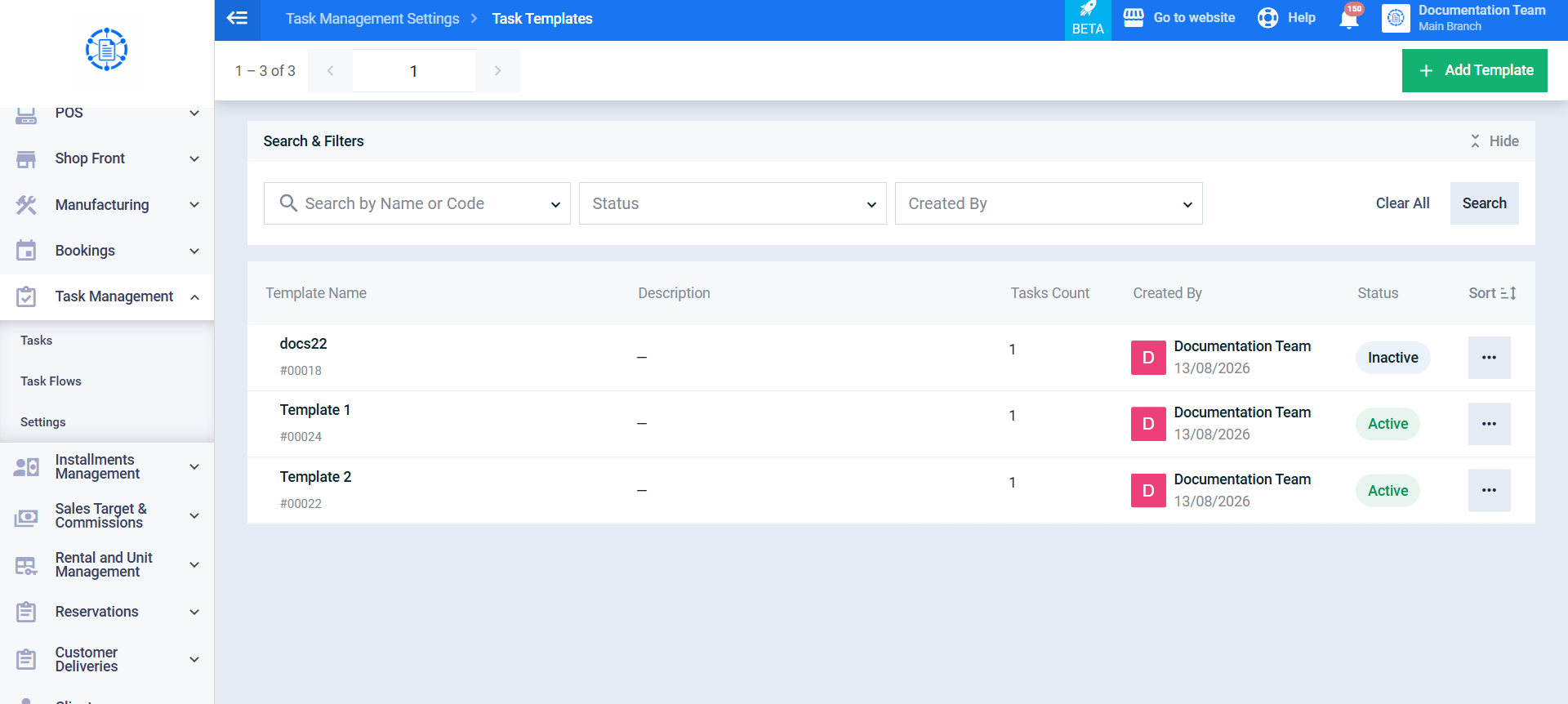Click Clear All filters
The width and height of the screenshot is (1568, 704).
click(1402, 203)
